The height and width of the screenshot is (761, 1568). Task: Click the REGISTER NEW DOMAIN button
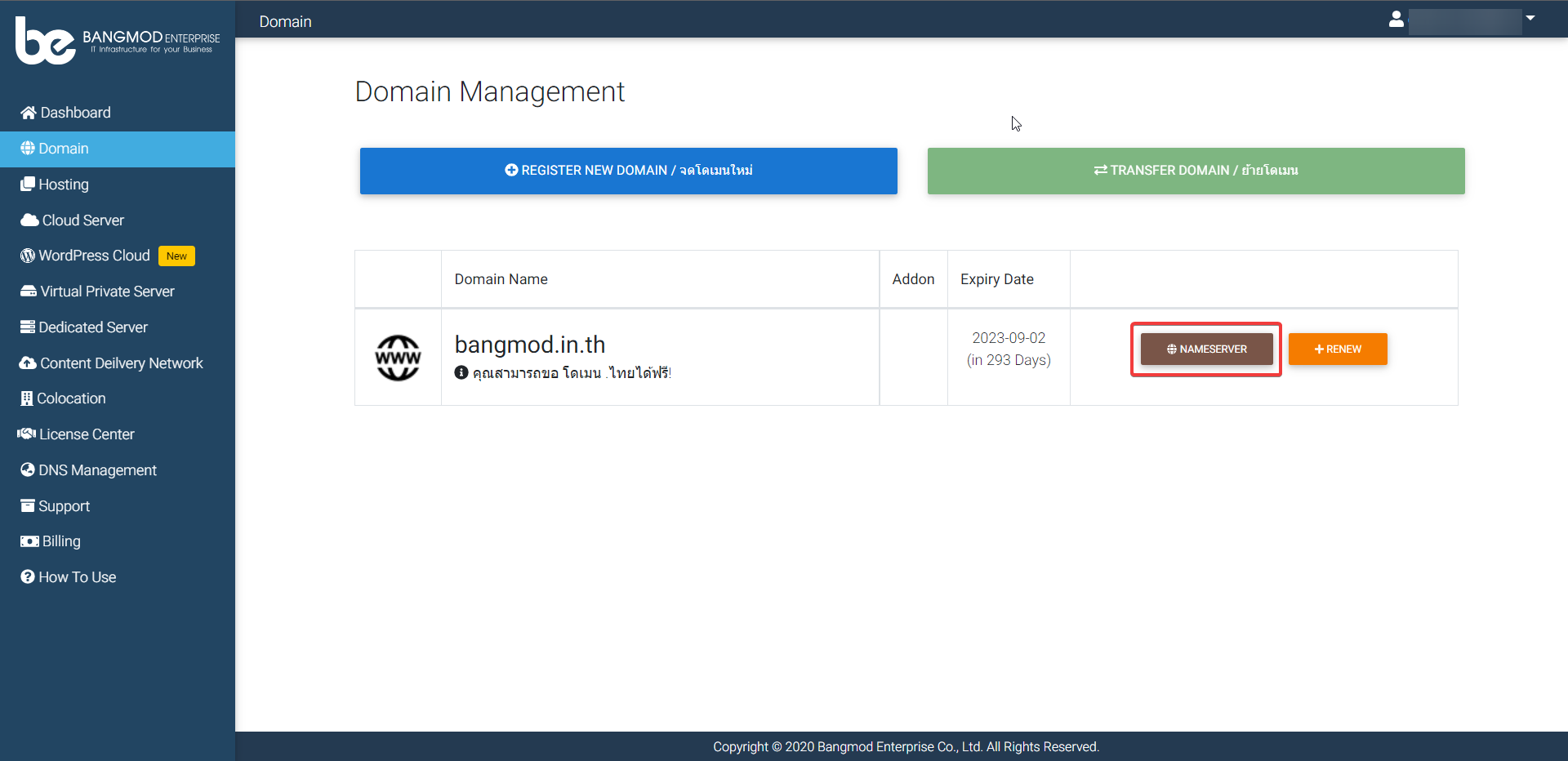tap(628, 171)
